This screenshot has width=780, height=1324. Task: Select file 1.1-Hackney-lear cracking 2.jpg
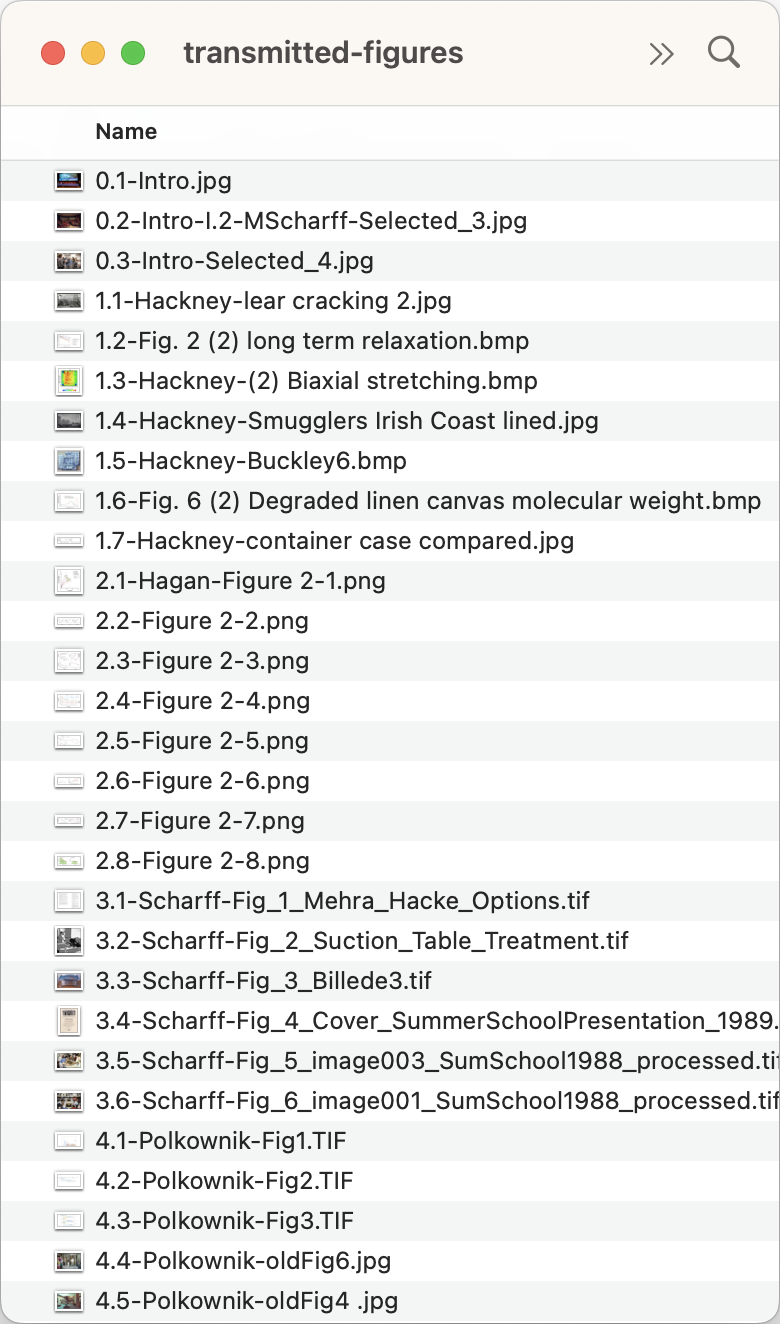coord(273,301)
